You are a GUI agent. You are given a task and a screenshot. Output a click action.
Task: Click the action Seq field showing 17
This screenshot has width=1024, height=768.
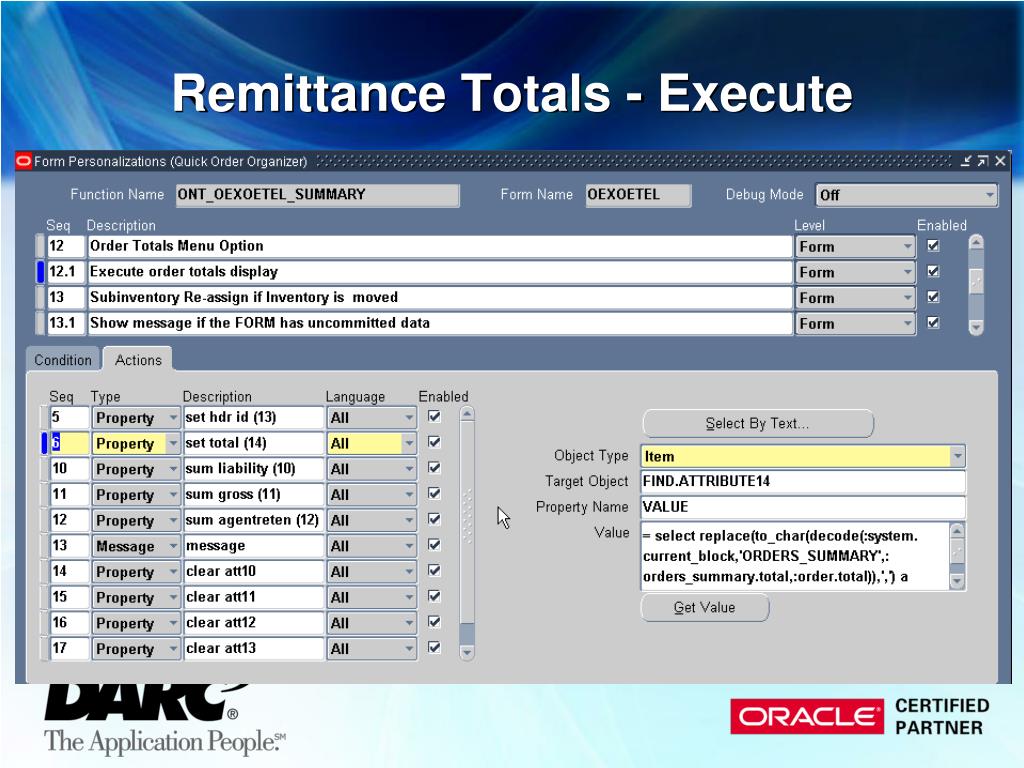point(69,648)
